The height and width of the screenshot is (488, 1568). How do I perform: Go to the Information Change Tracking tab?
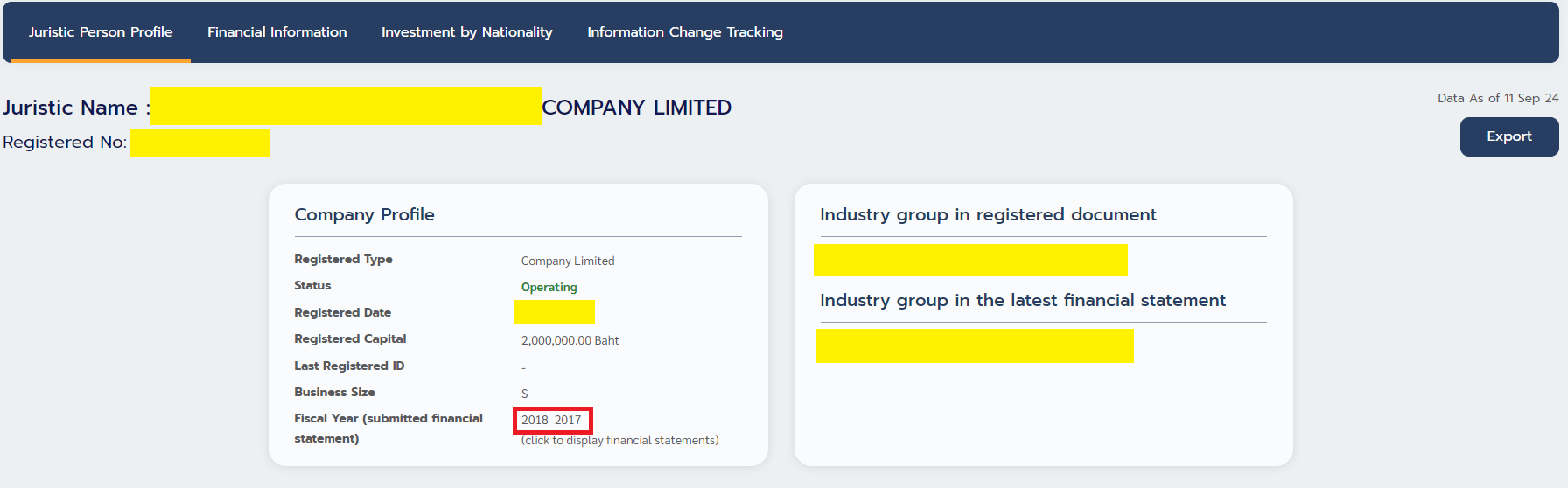click(684, 32)
